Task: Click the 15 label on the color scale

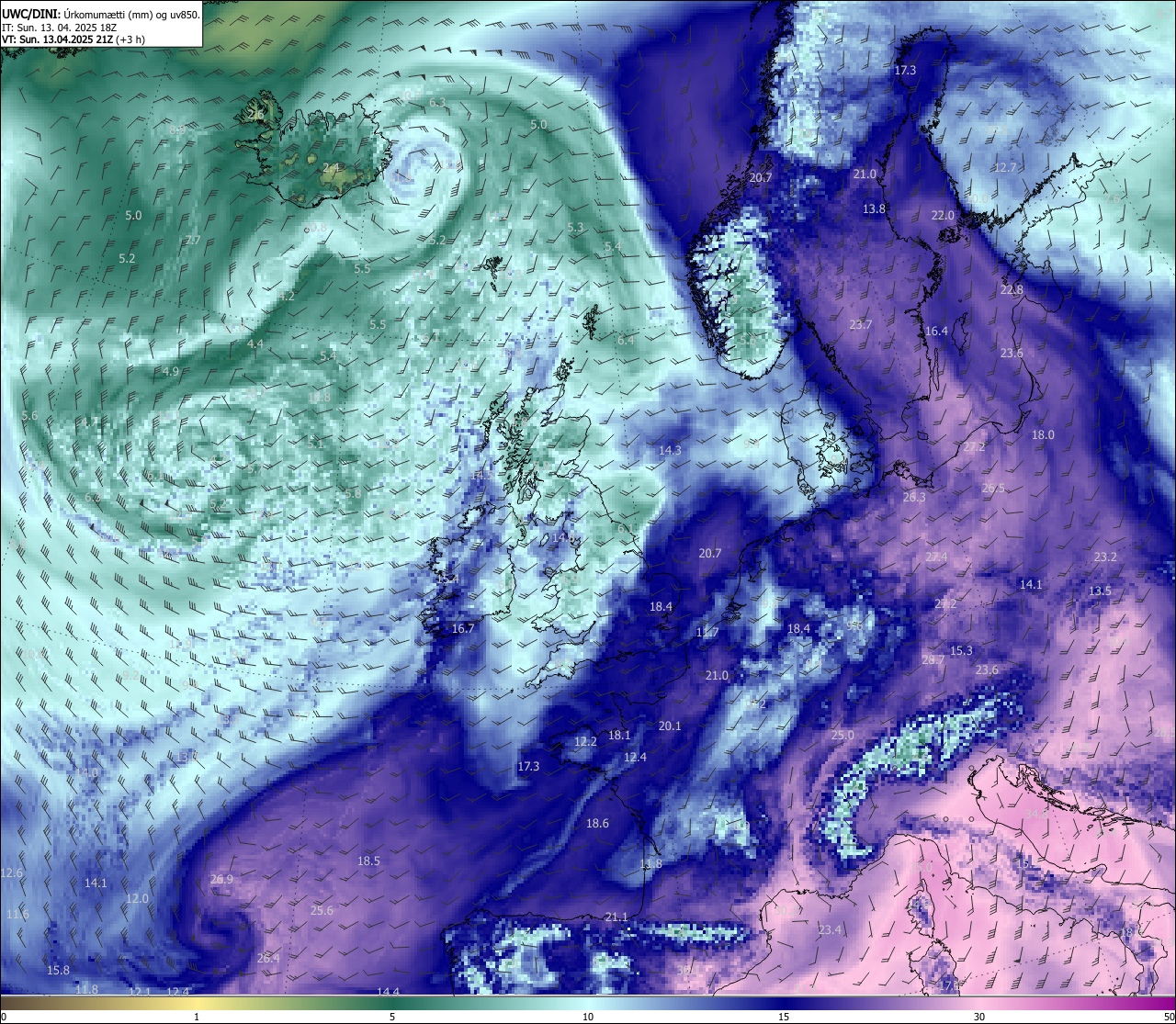Action: click(x=784, y=1017)
